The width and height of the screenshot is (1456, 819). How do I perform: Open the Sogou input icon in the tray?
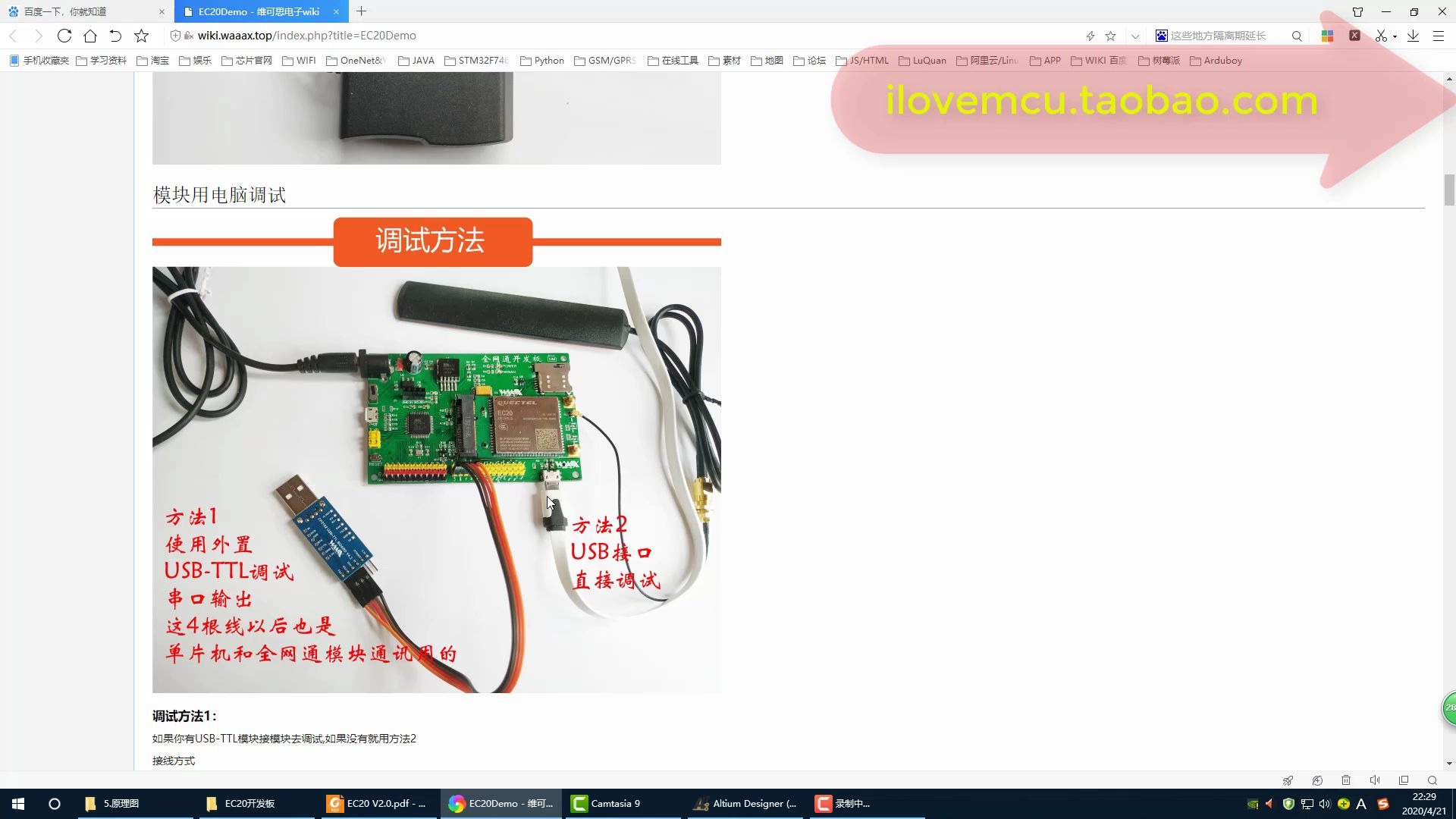tap(1384, 804)
